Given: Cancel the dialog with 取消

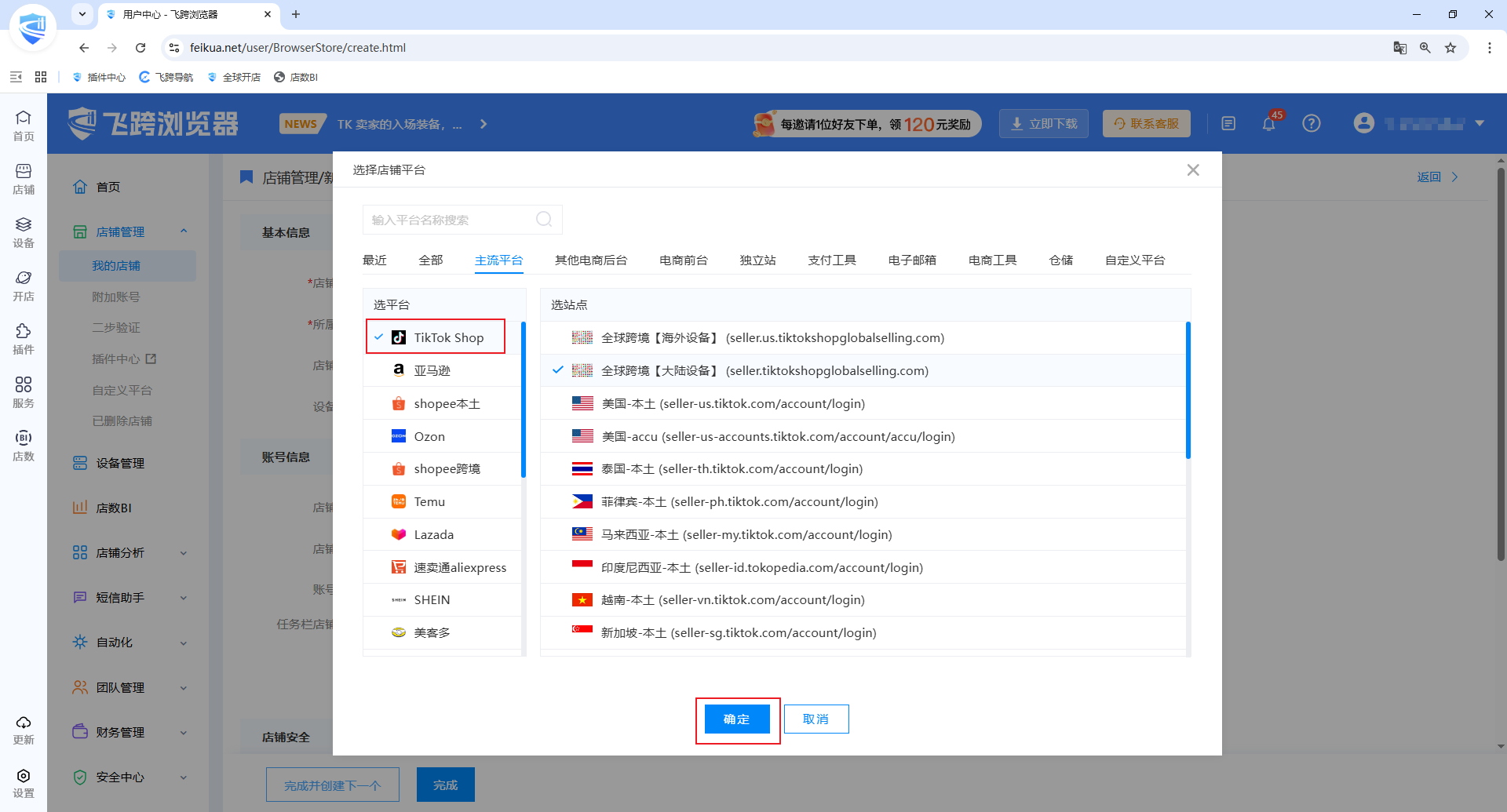Looking at the screenshot, I should coord(816,719).
